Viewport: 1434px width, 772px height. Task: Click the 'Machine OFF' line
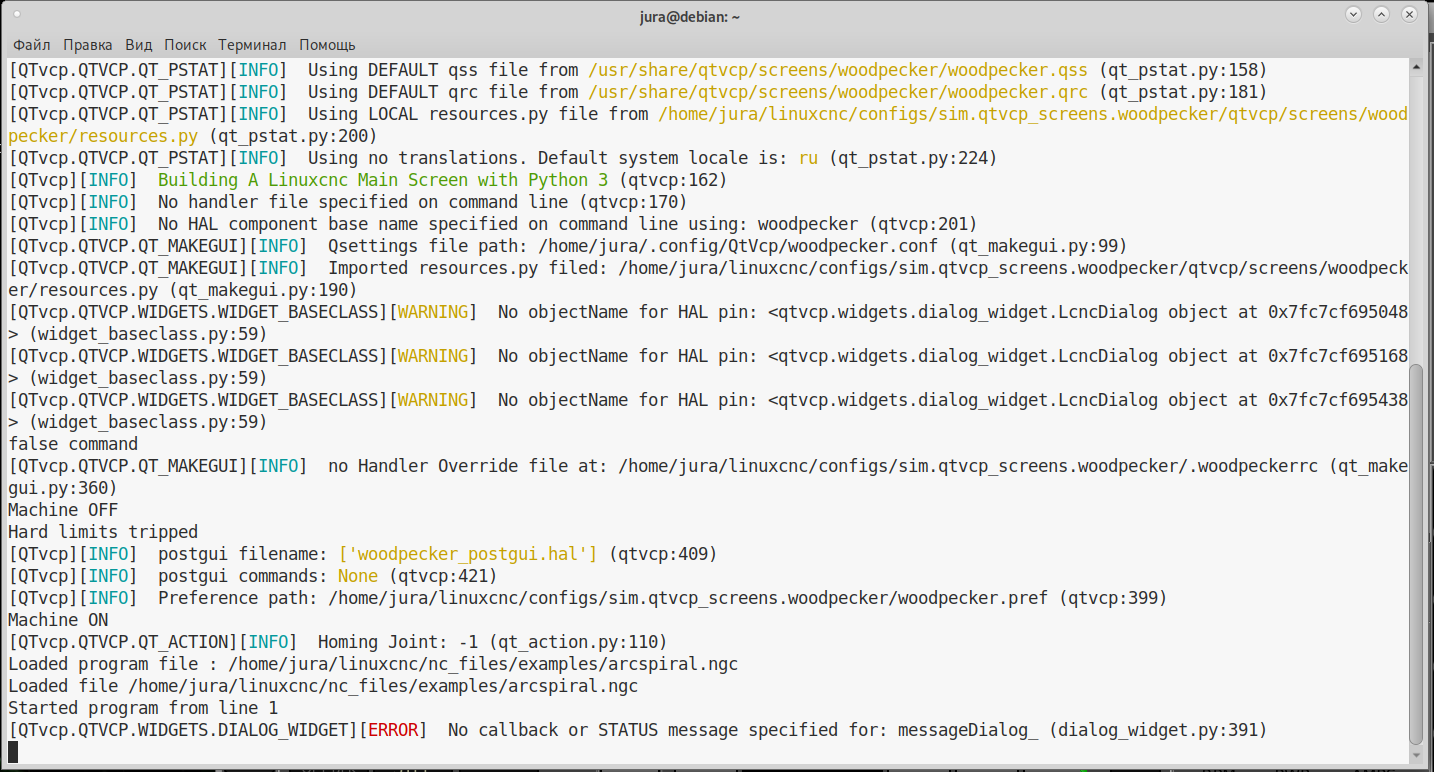[x=63, y=510]
